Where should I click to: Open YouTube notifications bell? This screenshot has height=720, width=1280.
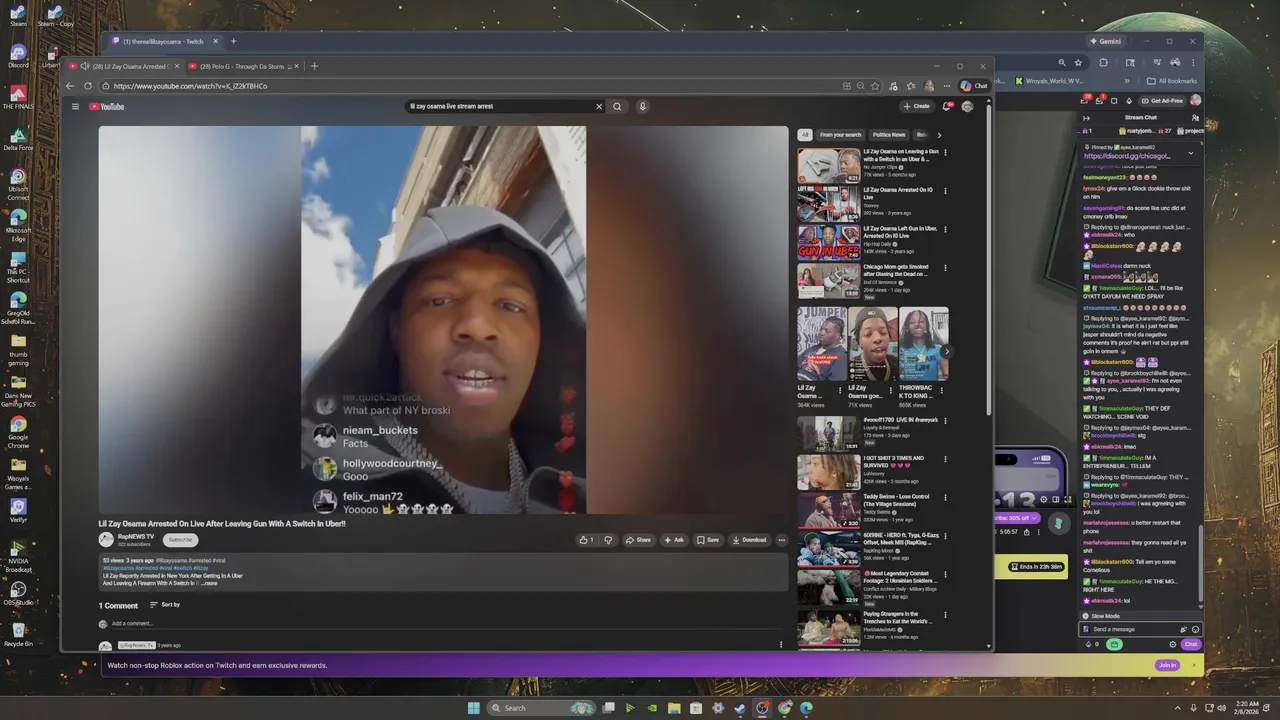(947, 106)
